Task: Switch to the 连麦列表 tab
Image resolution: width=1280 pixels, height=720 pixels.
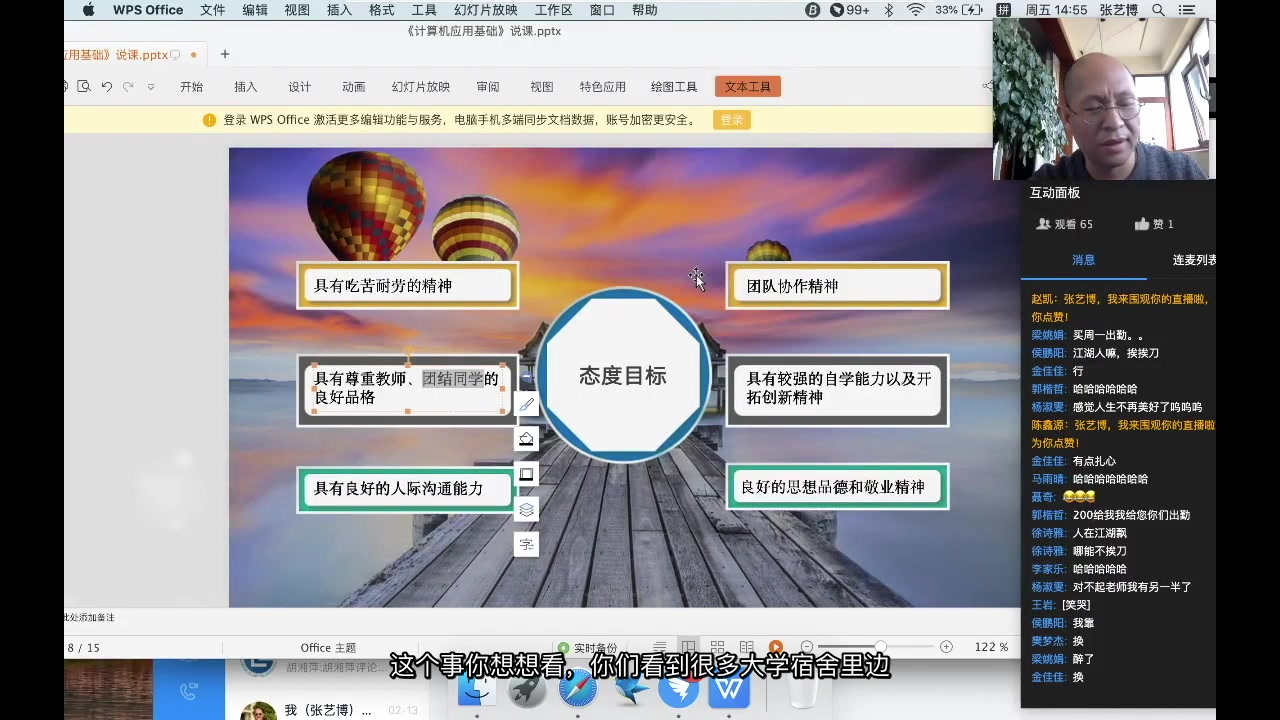Action: click(1195, 260)
